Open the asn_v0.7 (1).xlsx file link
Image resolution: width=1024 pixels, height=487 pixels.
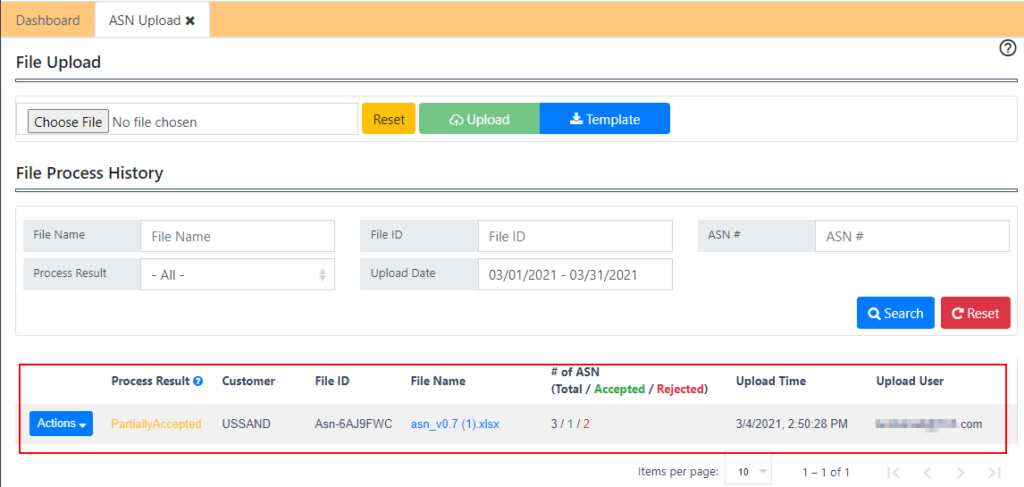pos(455,424)
